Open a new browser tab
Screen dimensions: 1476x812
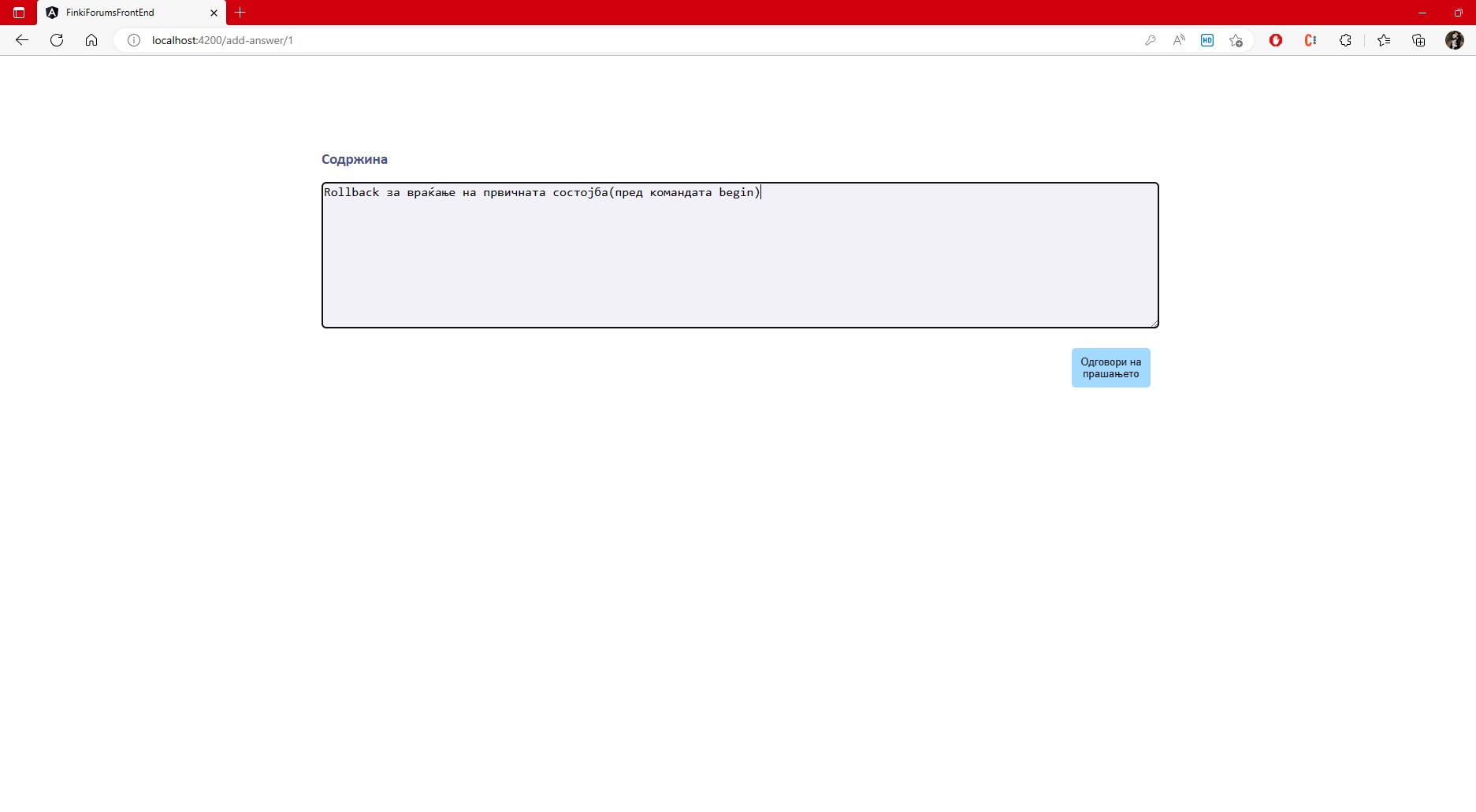(240, 13)
